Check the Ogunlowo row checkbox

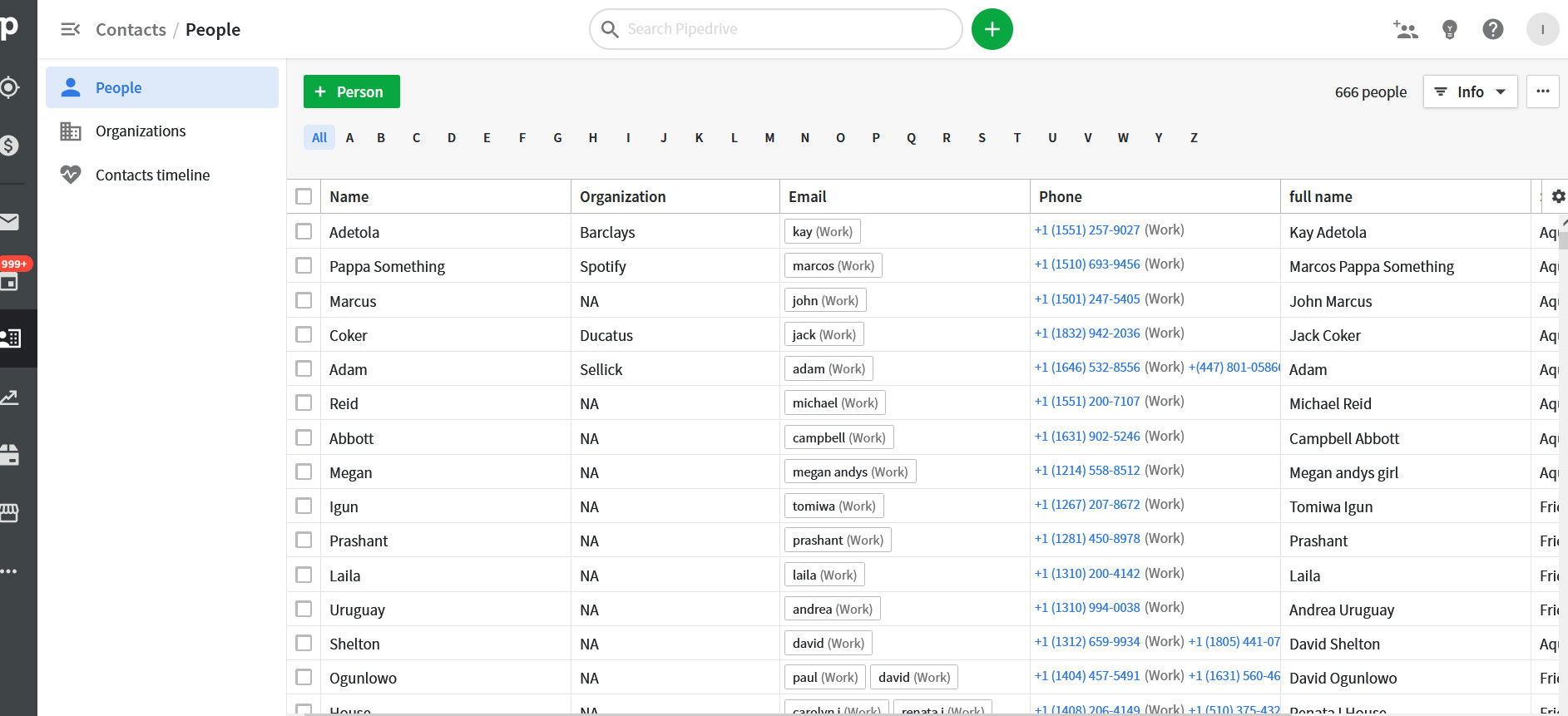coord(304,677)
